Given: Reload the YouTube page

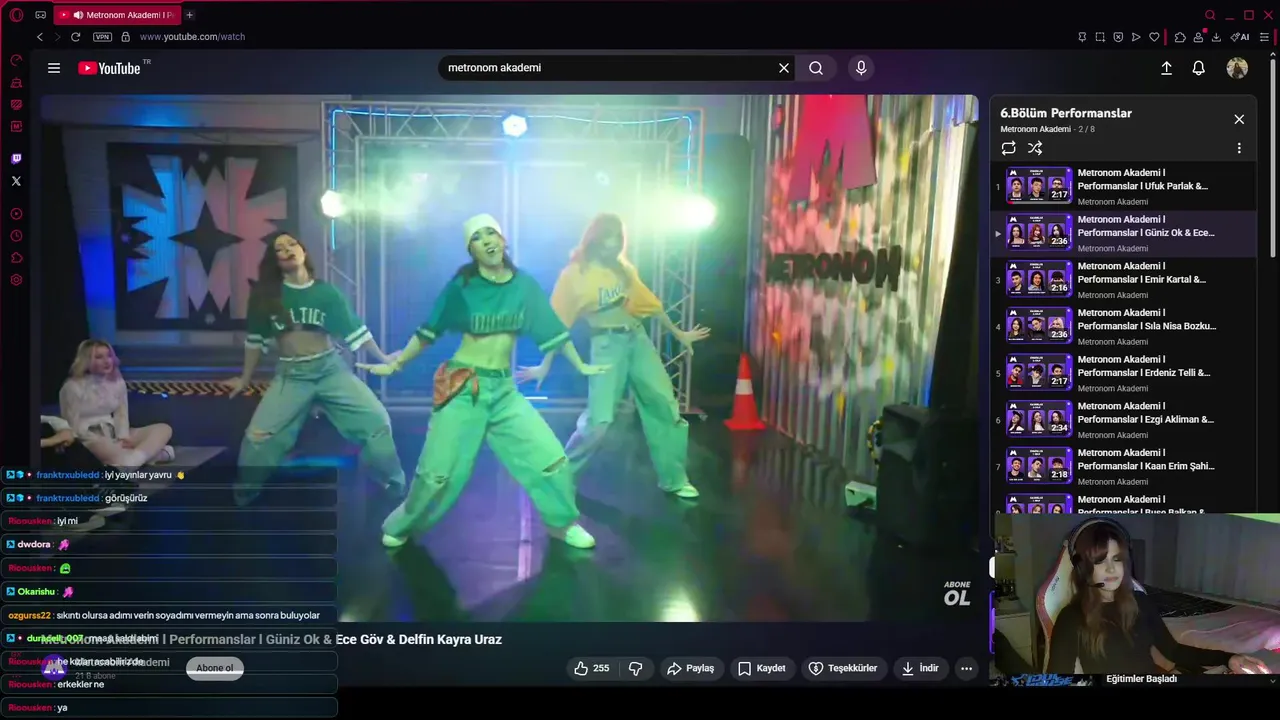Looking at the screenshot, I should point(75,37).
